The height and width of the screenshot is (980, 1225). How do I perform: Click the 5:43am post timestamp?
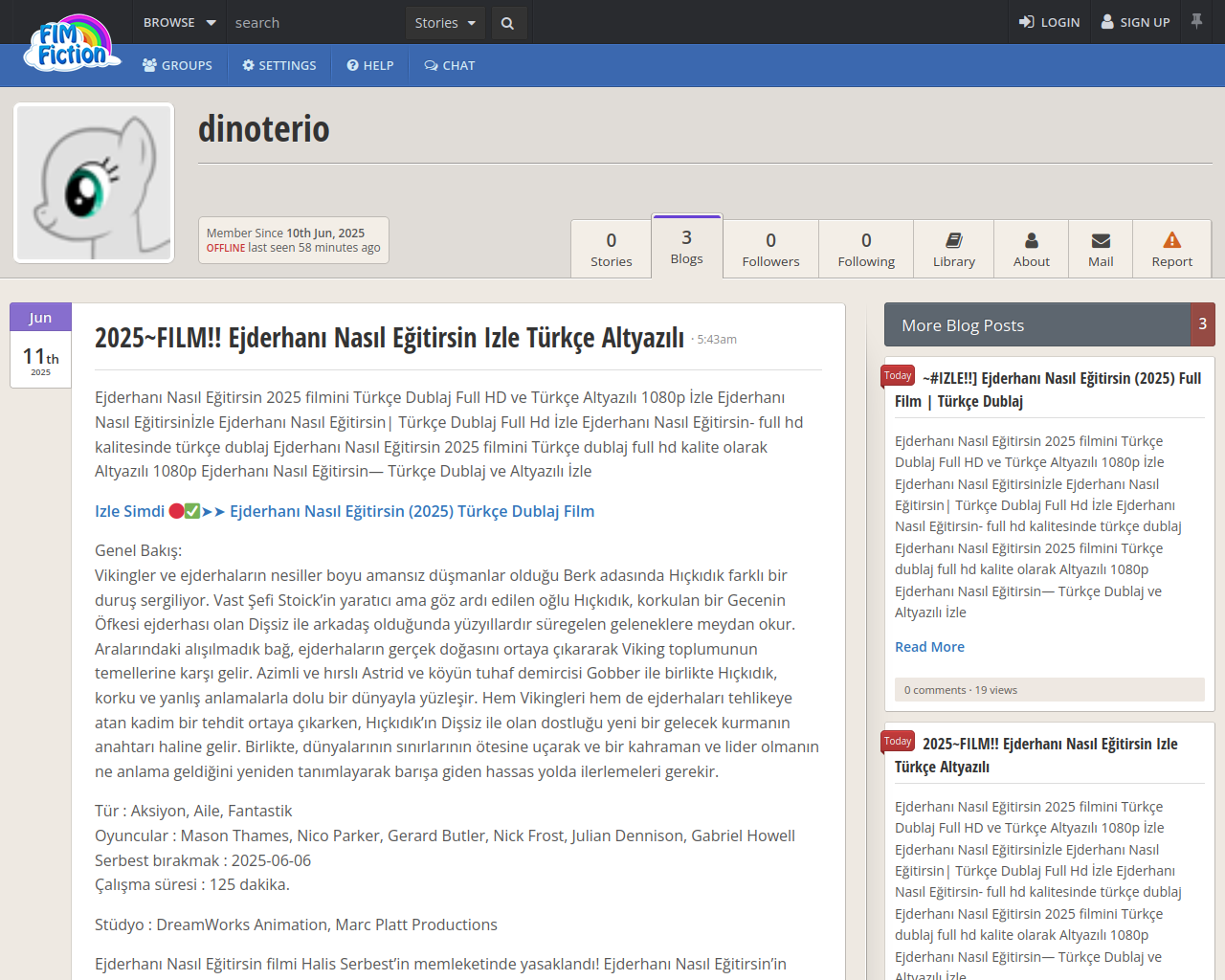point(717,340)
